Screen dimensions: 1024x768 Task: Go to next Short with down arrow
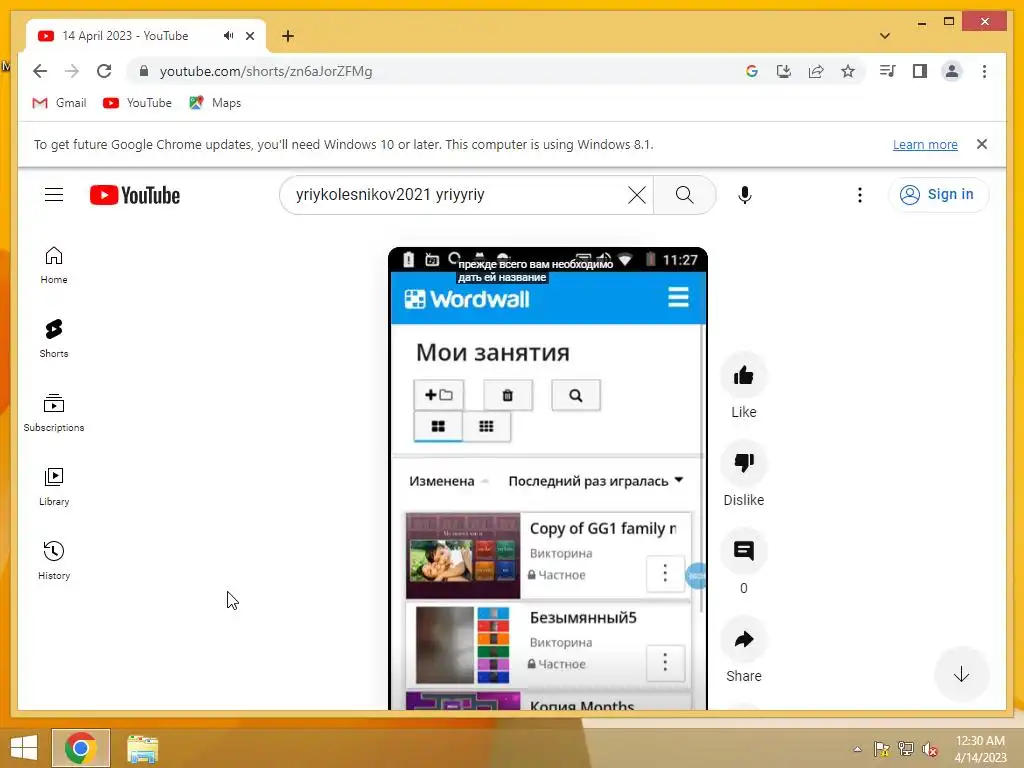961,675
